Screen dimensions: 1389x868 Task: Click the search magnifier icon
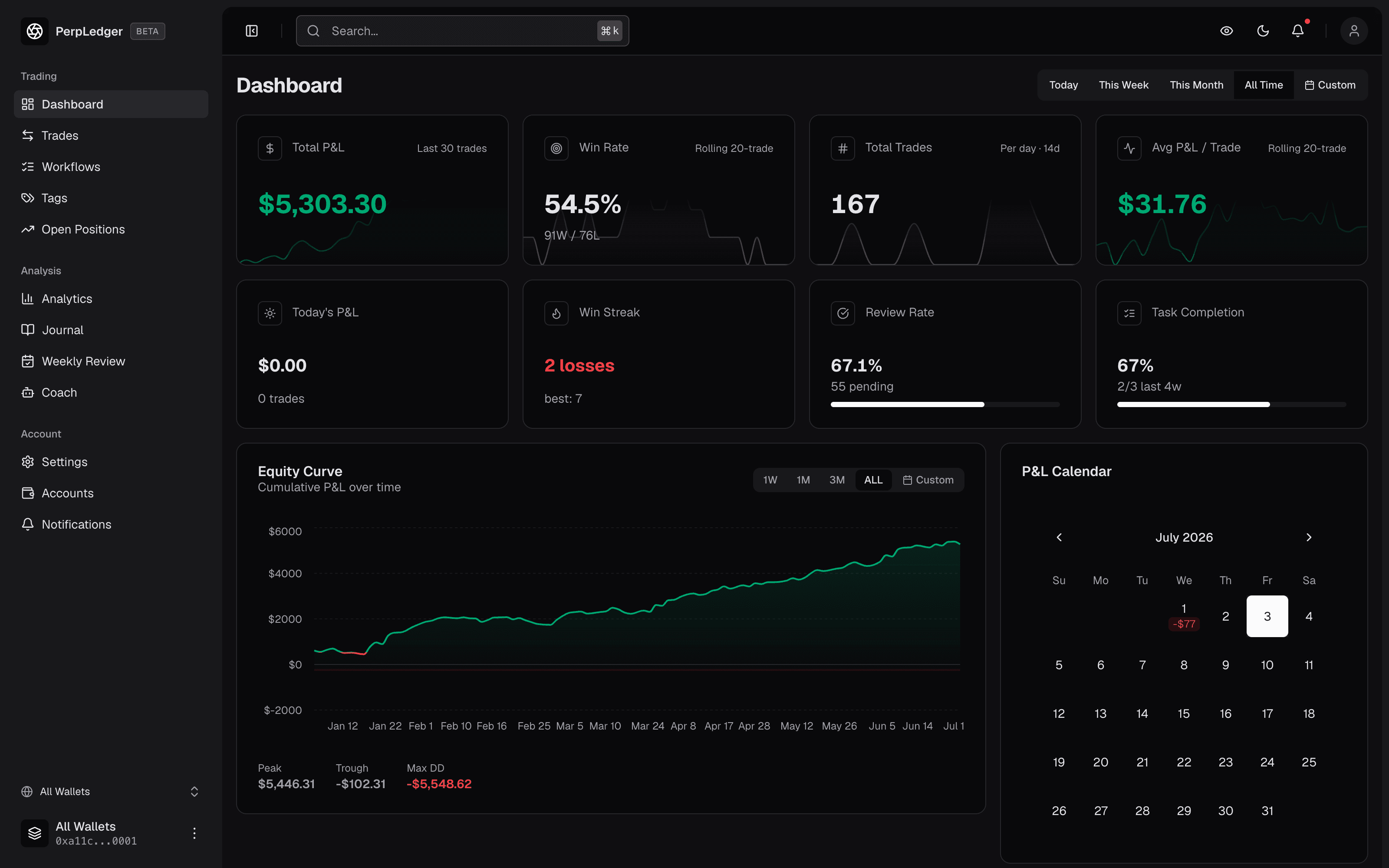[313, 31]
